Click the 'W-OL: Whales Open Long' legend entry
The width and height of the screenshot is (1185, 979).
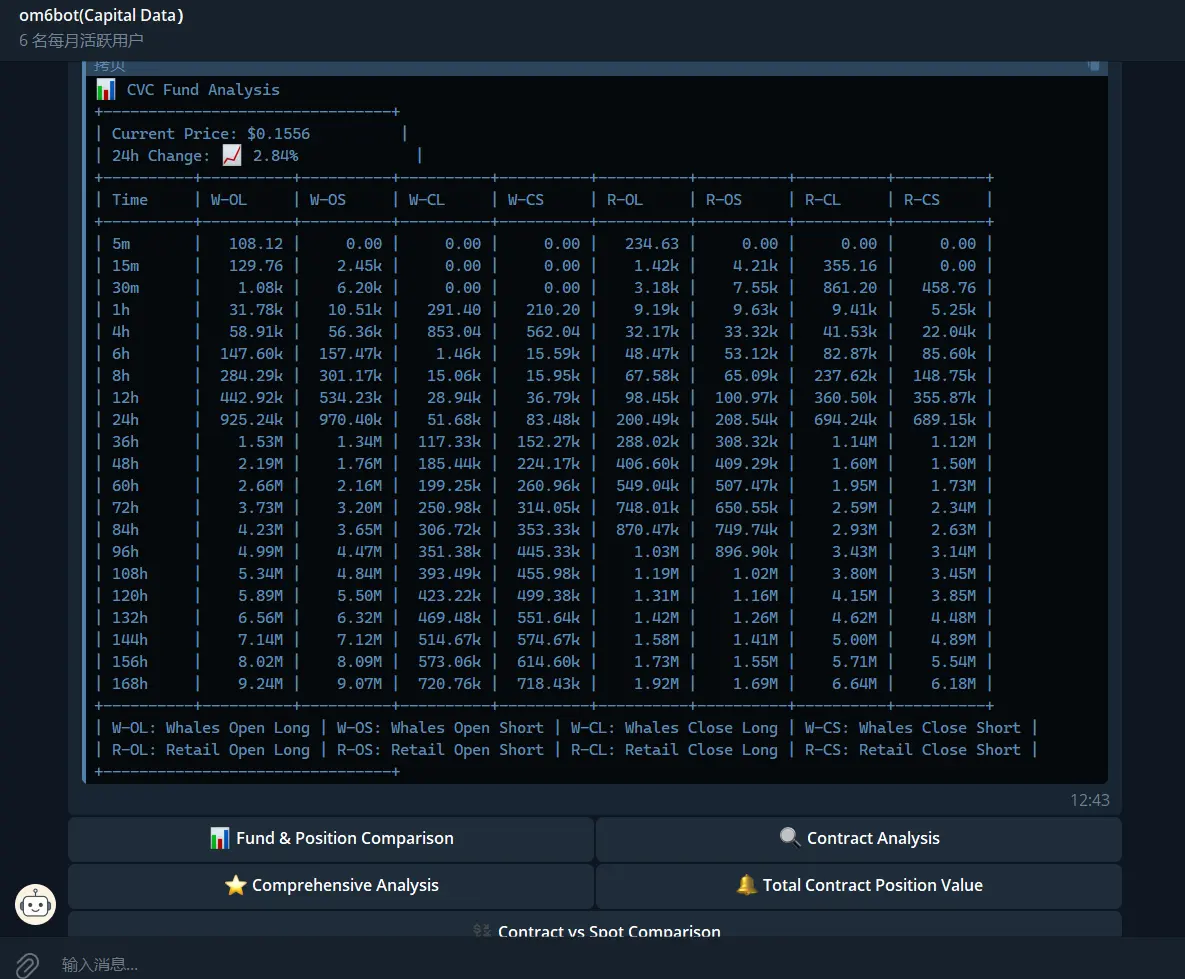point(211,727)
